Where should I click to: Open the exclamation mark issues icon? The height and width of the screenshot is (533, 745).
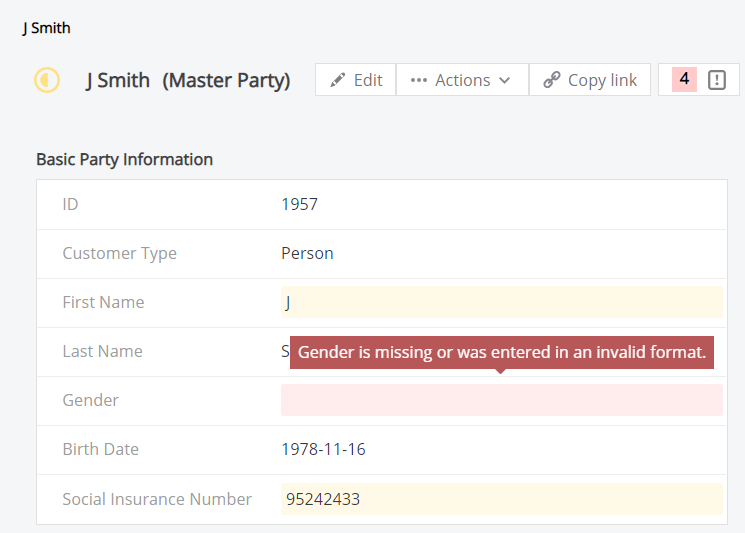coord(717,80)
